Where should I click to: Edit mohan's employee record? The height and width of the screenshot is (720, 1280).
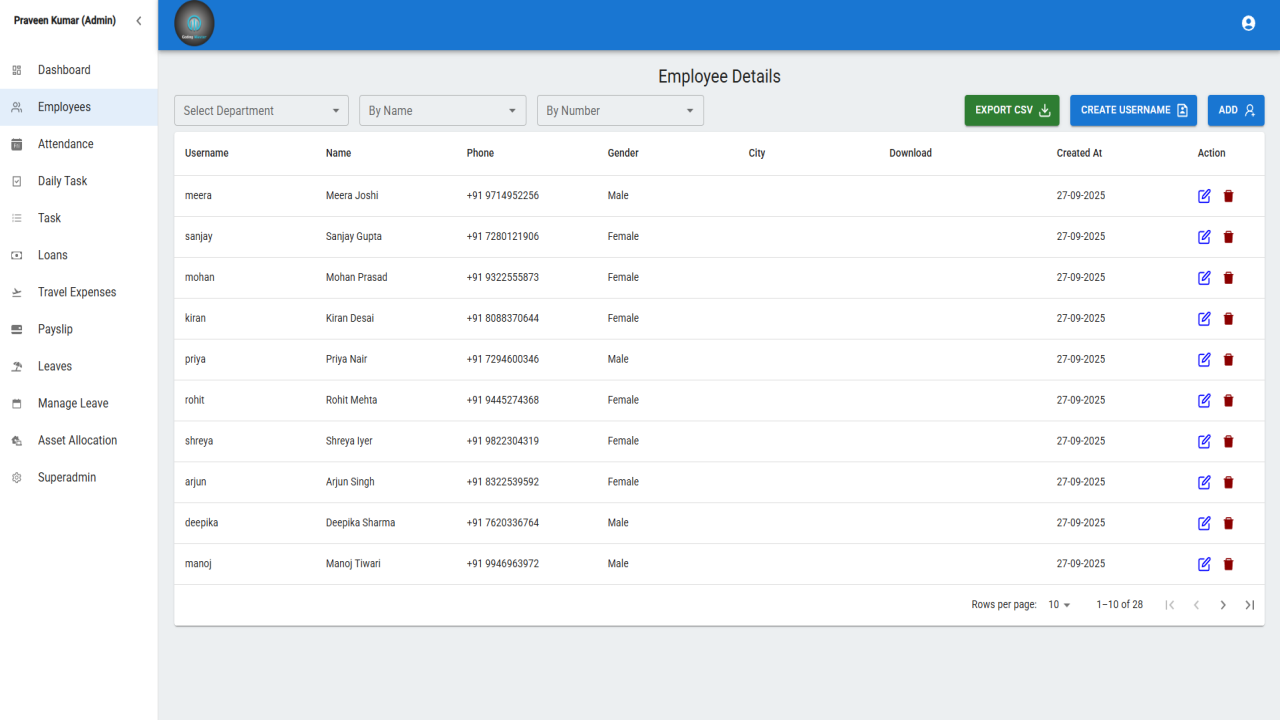(1204, 278)
